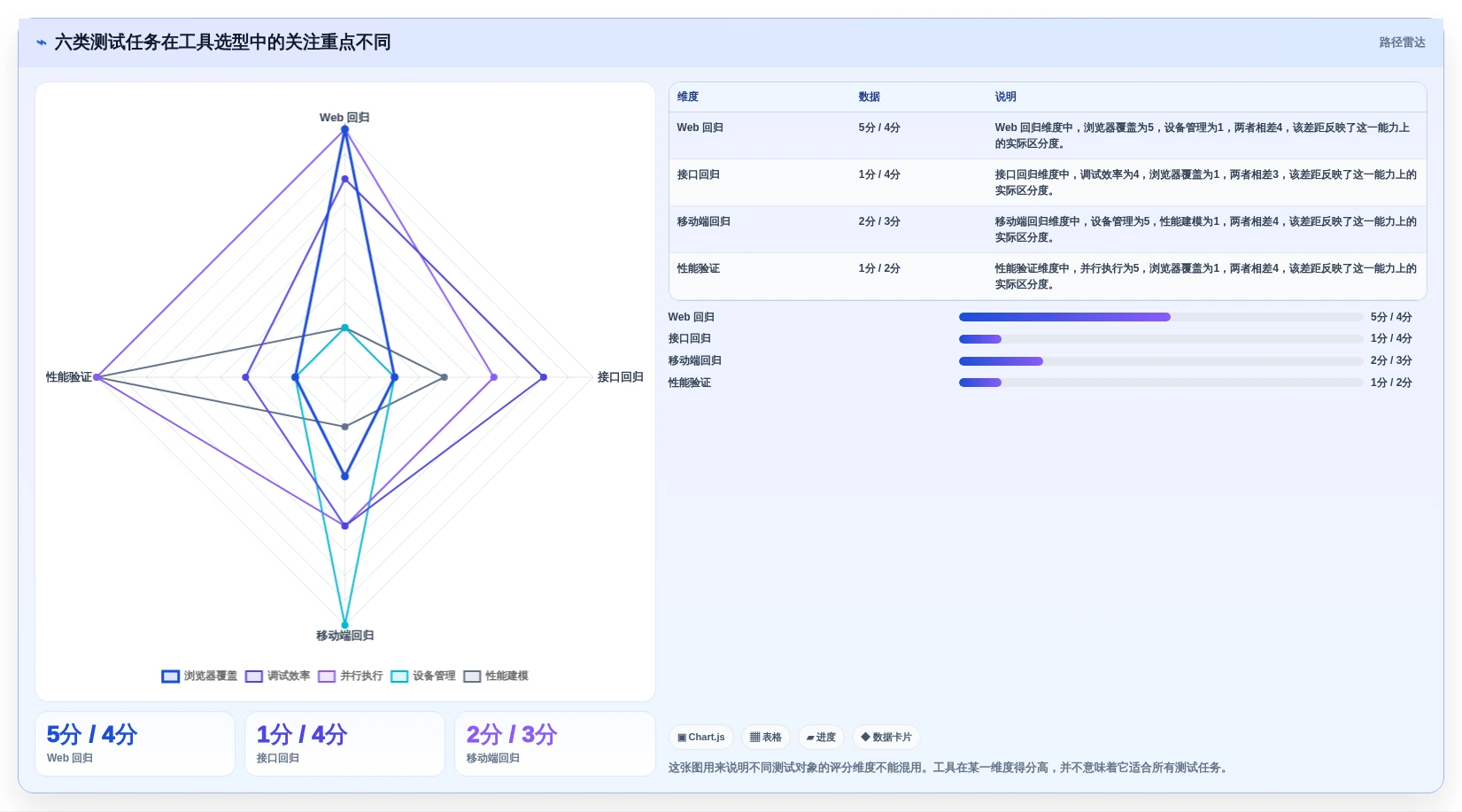Click the 说明 column header
The image size is (1462, 812).
[1005, 97]
